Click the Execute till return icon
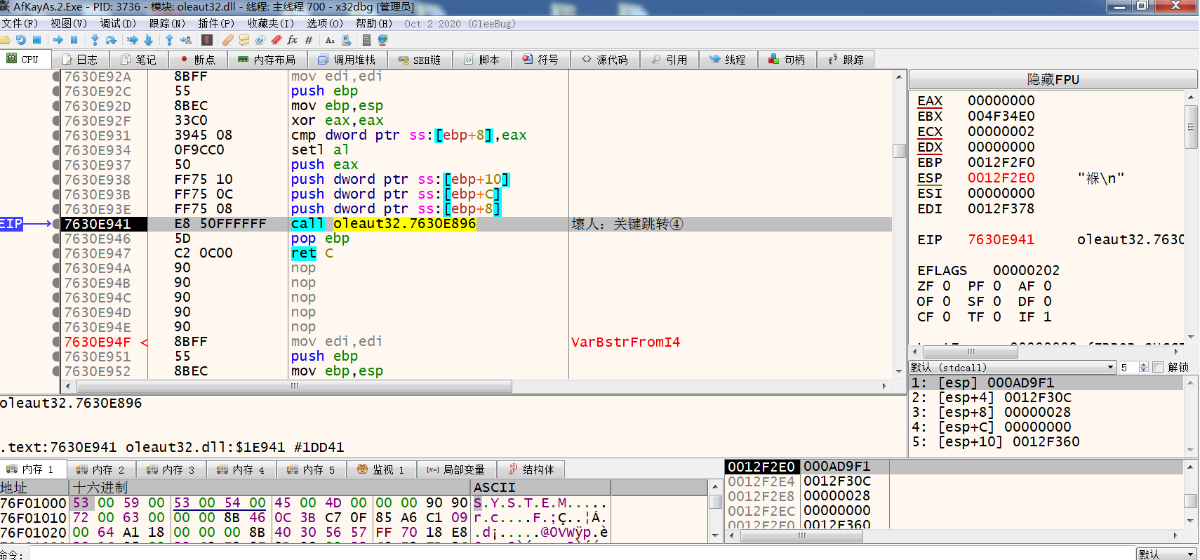This screenshot has width=1200, height=560. point(169,40)
